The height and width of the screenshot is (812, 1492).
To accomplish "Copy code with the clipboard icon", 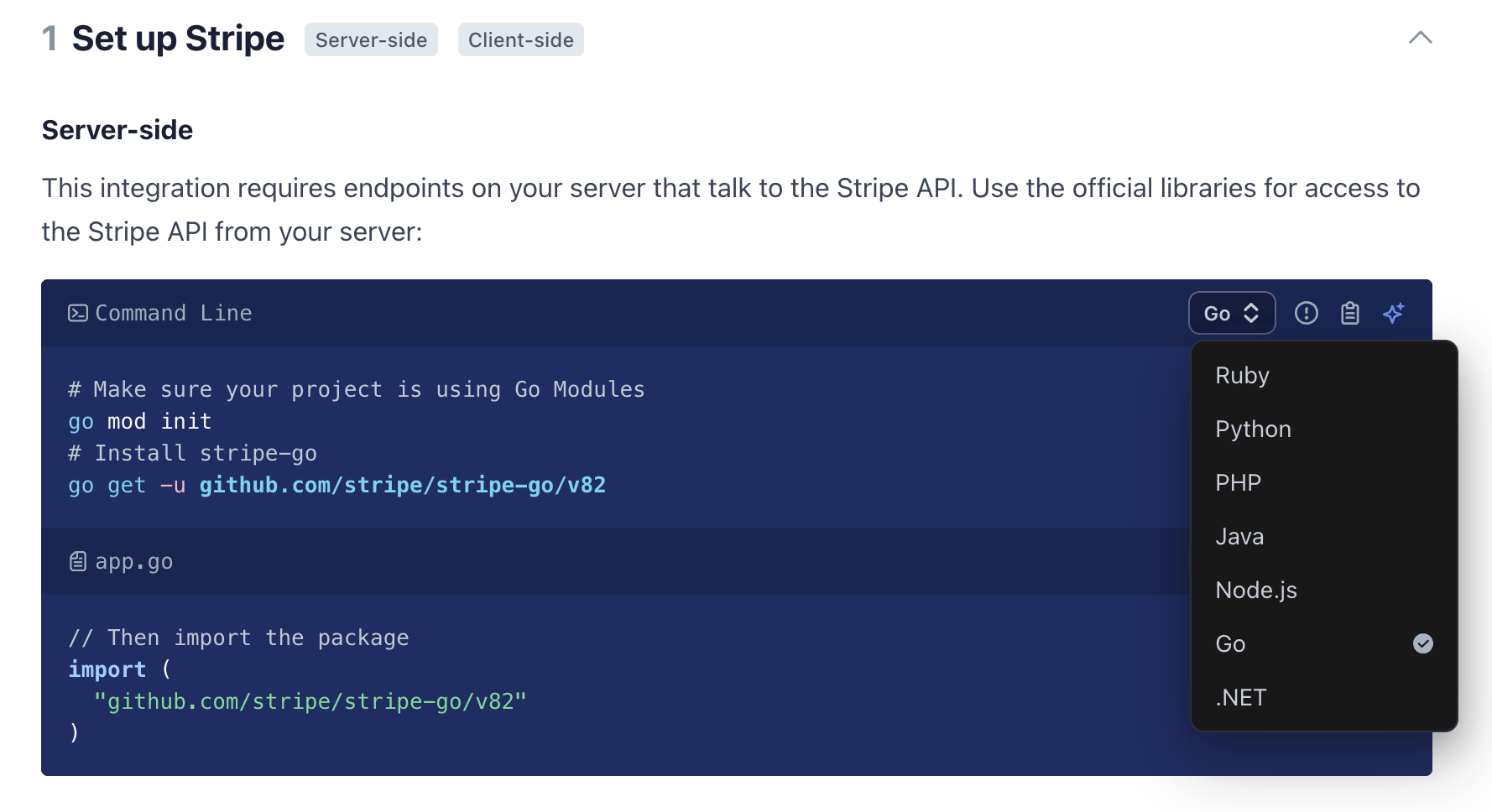I will point(1349,313).
